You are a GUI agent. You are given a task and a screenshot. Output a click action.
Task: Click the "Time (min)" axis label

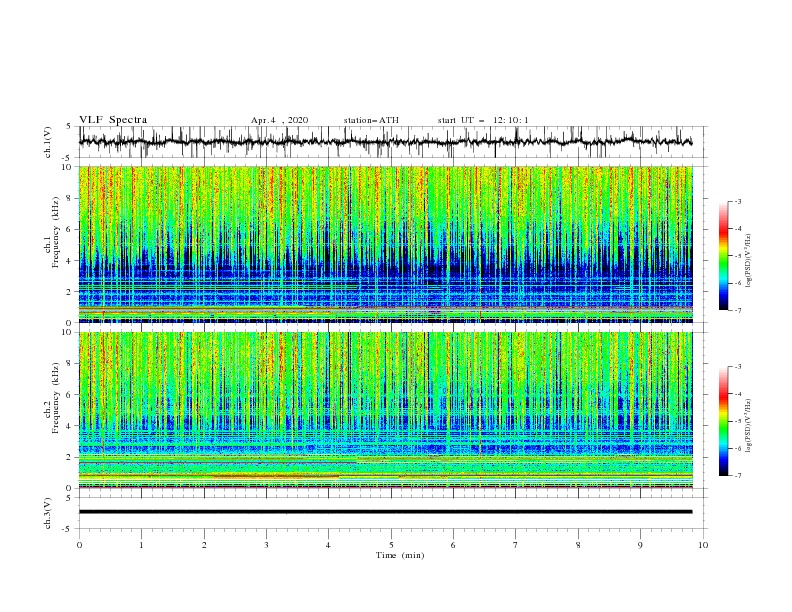pyautogui.click(x=400, y=555)
